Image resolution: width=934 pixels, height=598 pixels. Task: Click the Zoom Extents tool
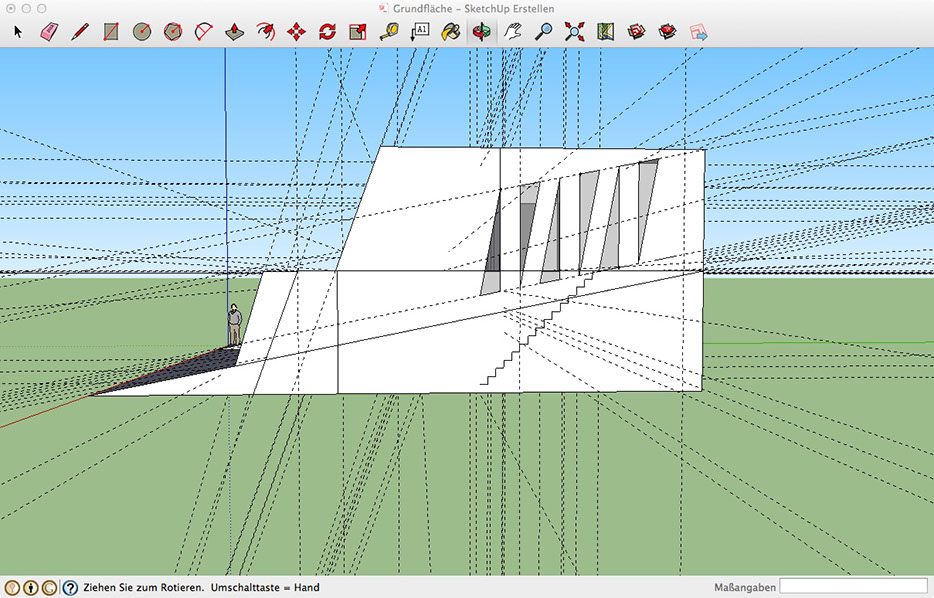tap(574, 31)
